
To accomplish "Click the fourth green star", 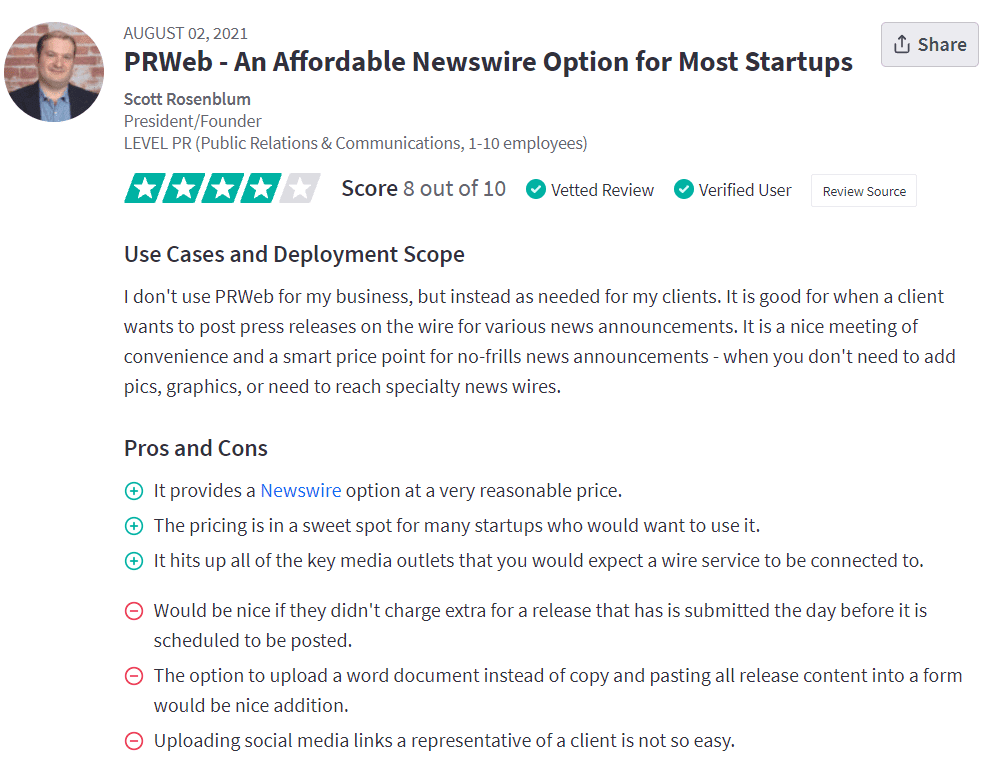I will (261, 188).
